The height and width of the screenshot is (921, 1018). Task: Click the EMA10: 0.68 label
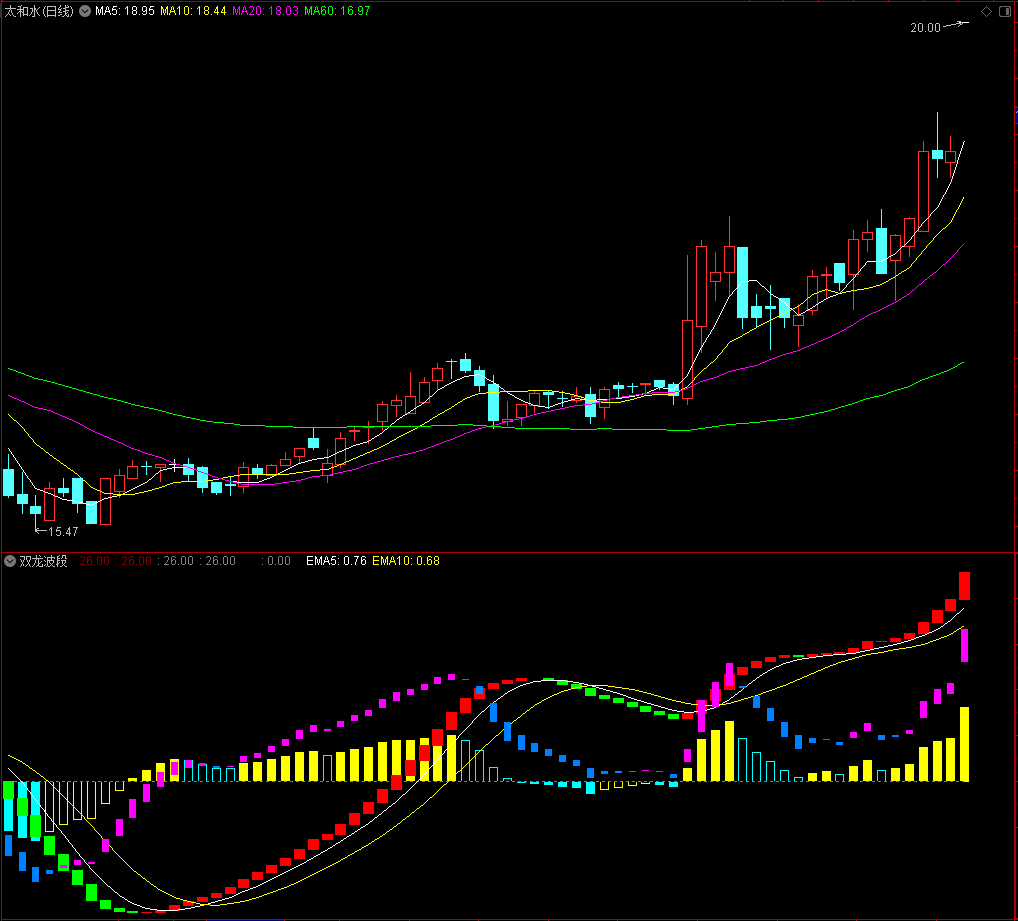click(406, 561)
